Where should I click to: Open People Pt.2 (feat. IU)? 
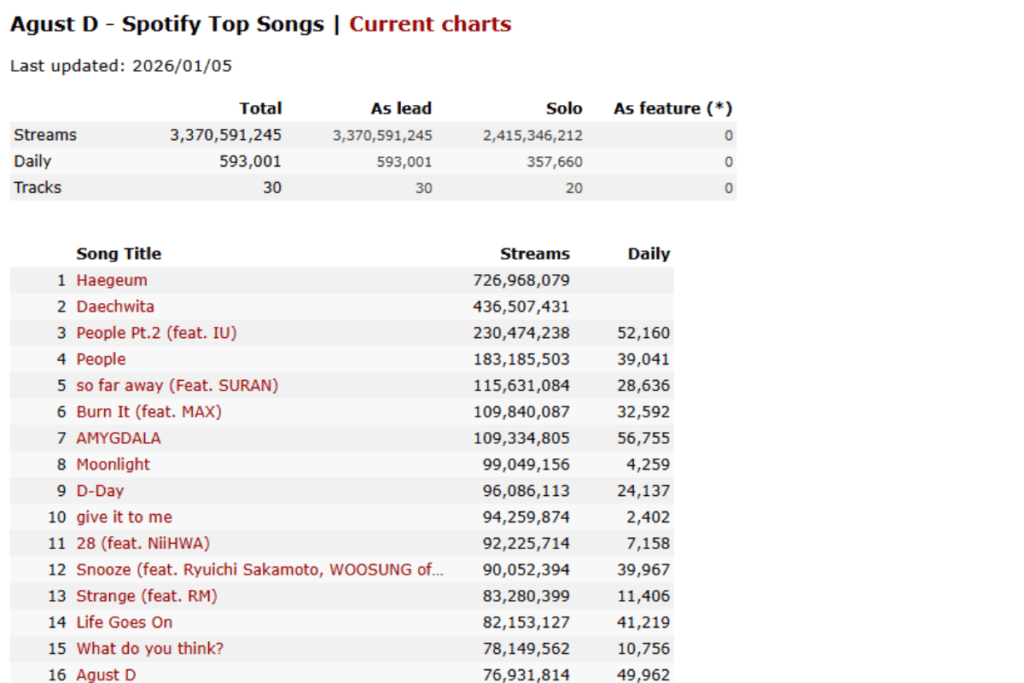coord(156,333)
